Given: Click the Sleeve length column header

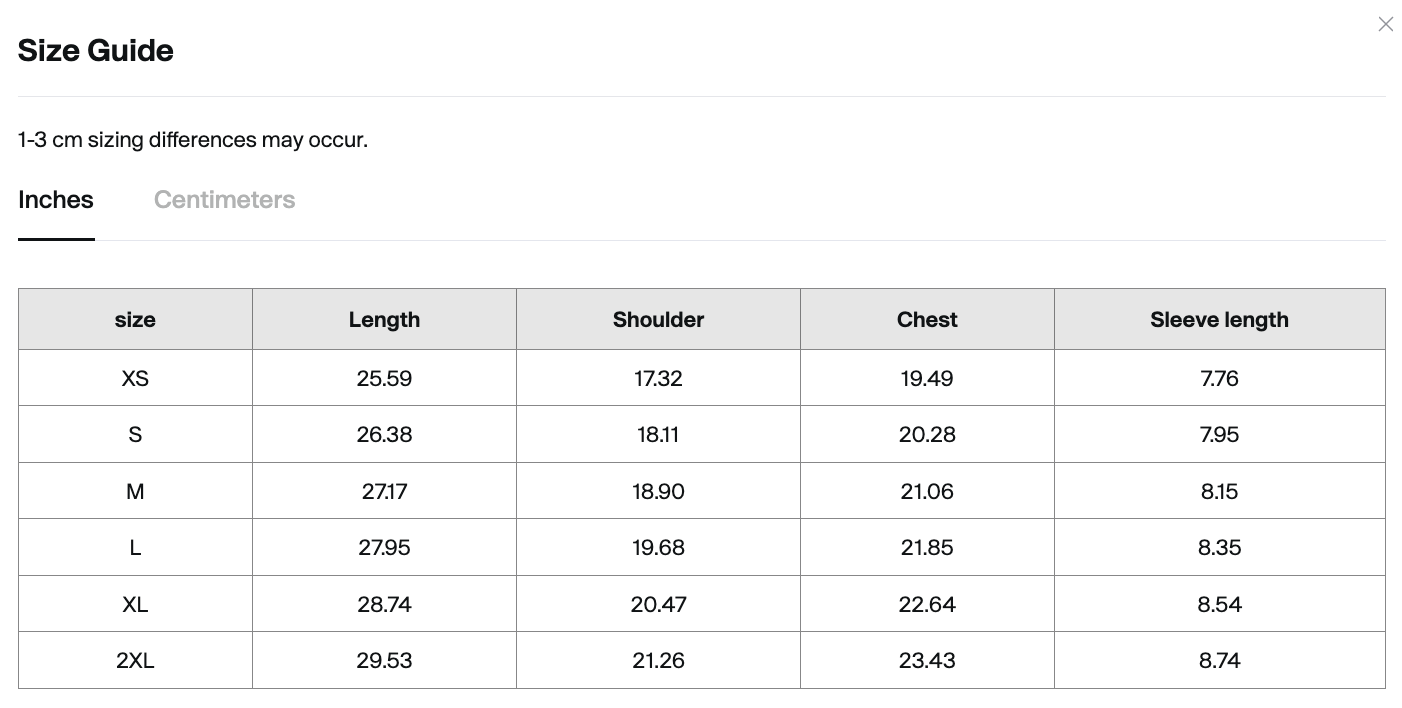Looking at the screenshot, I should [x=1219, y=320].
